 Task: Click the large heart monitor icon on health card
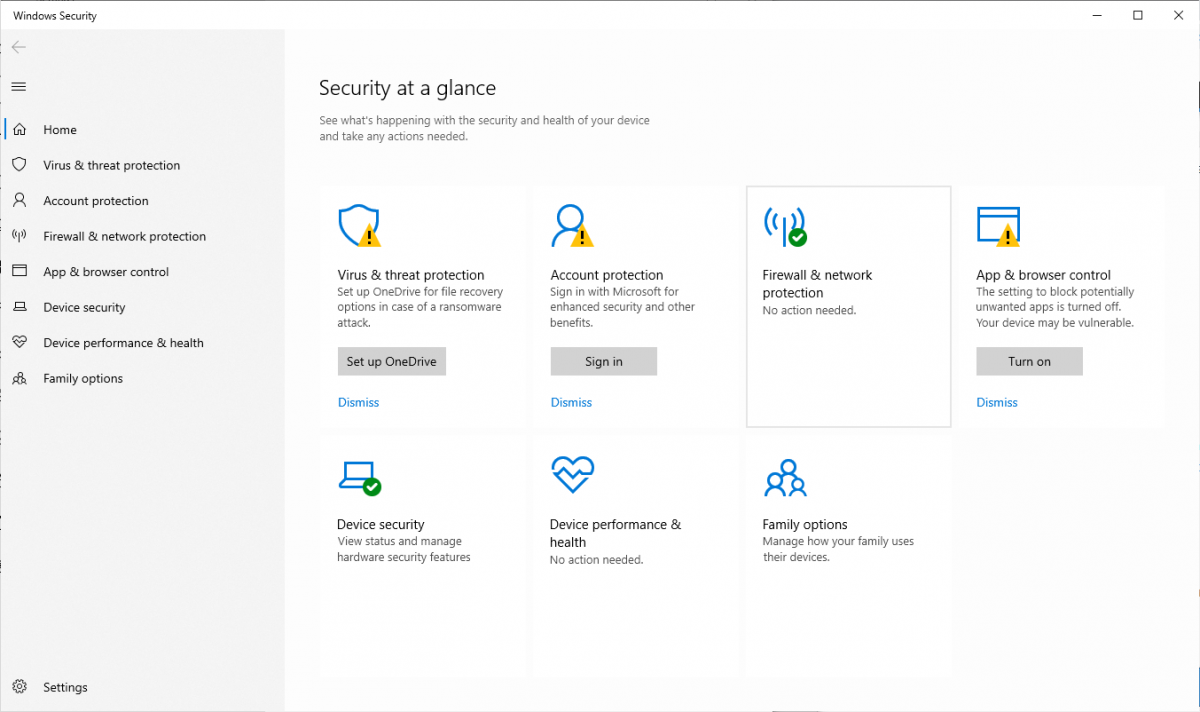click(x=573, y=474)
